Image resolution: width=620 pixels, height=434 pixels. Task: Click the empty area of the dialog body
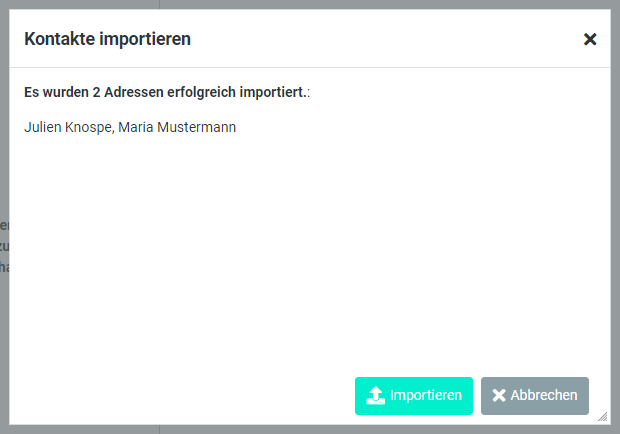(310, 250)
